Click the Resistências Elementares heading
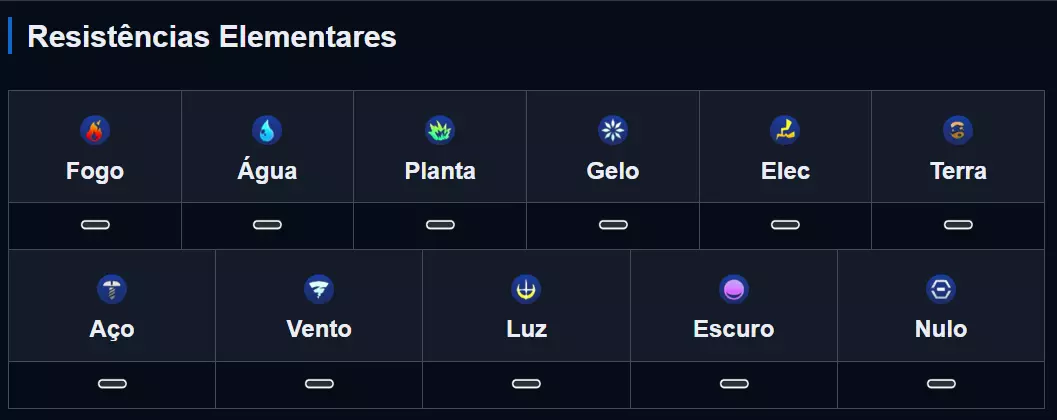This screenshot has width=1057, height=420. coord(212,37)
